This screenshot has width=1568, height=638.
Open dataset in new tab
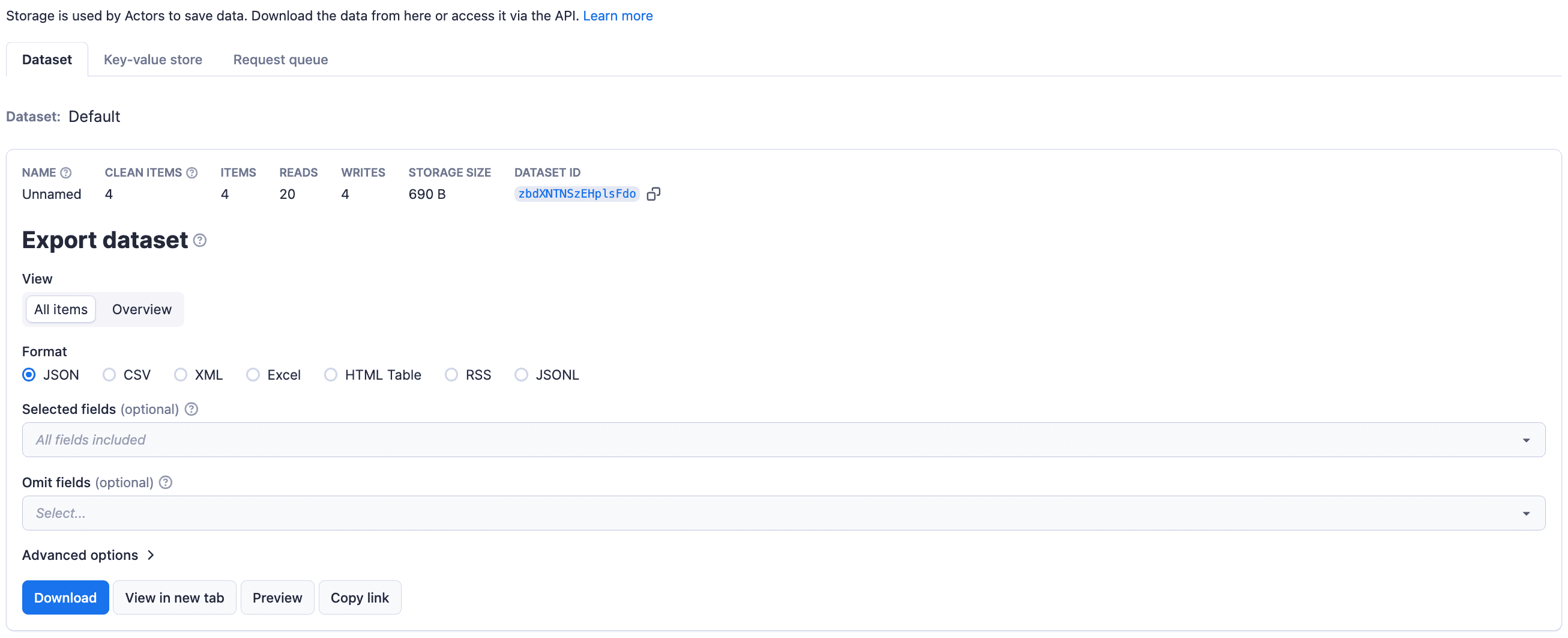click(x=175, y=597)
